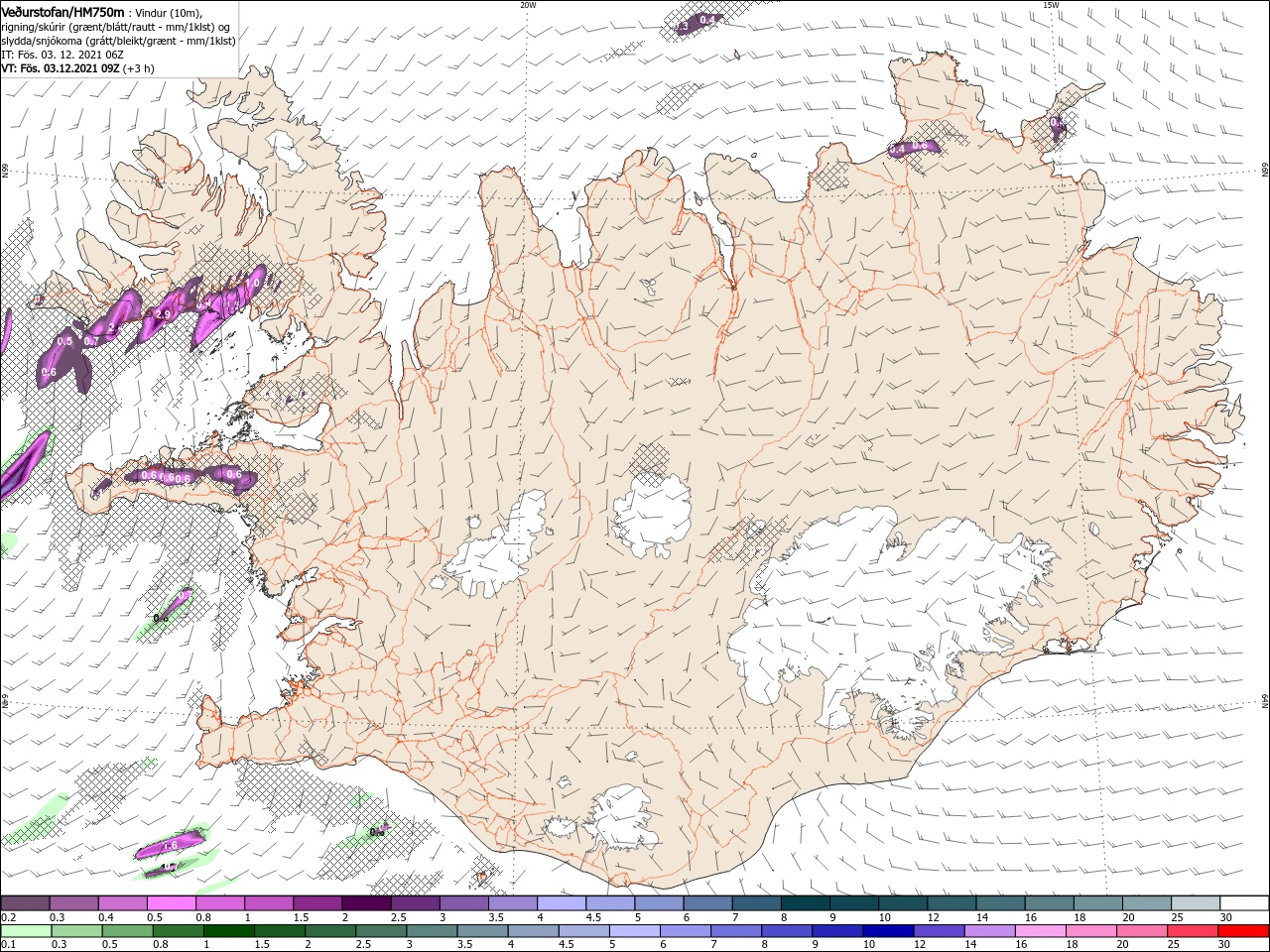Click the 'VT: Fös. 03.12.2021 09Z (+3 h)' line
The width and height of the screenshot is (1270, 952).
pos(77,69)
